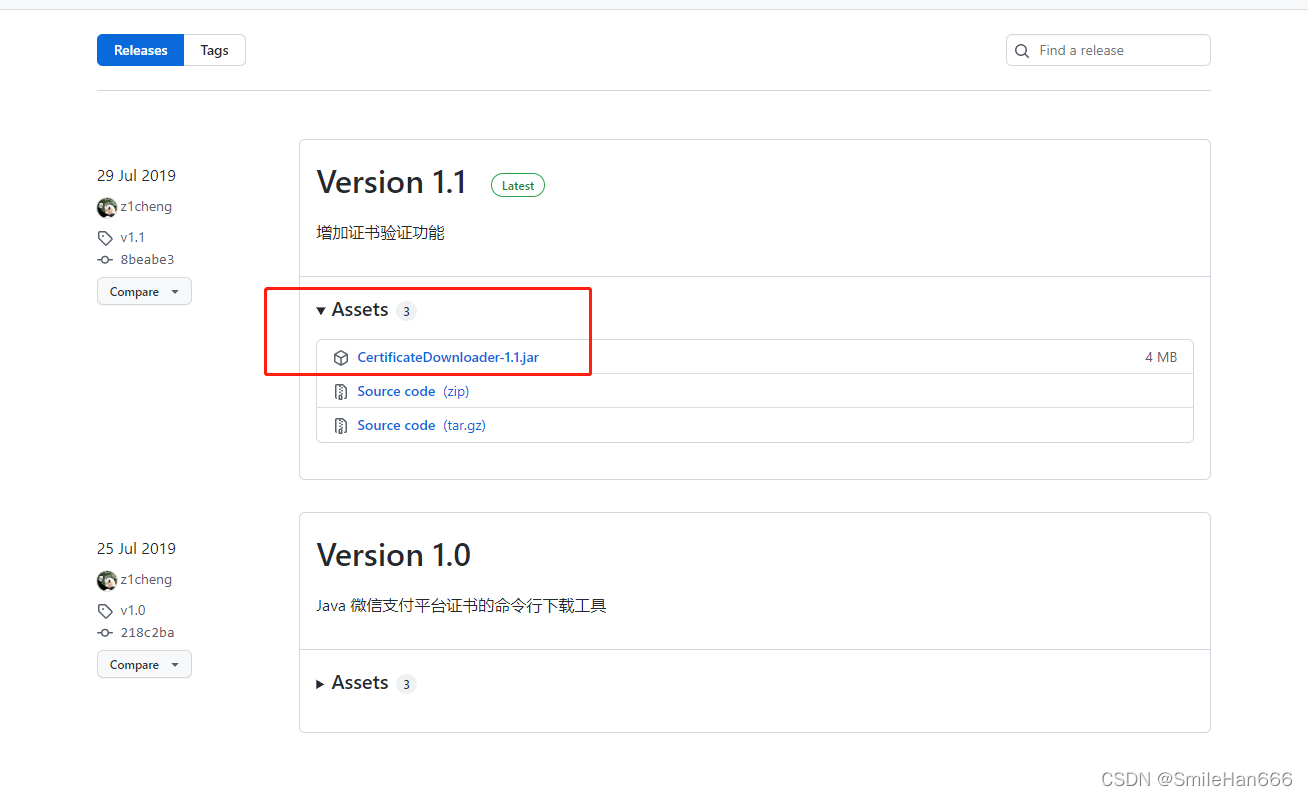Open the Version 1.0 release title
Screen dimensions: 1308x796
[x=394, y=555]
